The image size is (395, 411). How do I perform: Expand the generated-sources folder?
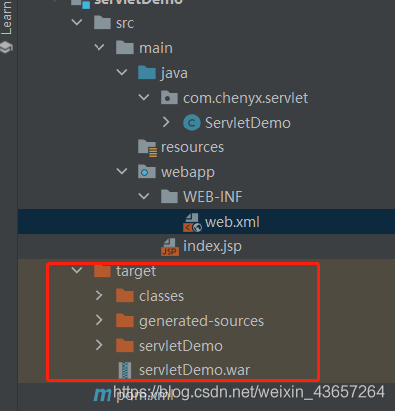[x=99, y=320]
